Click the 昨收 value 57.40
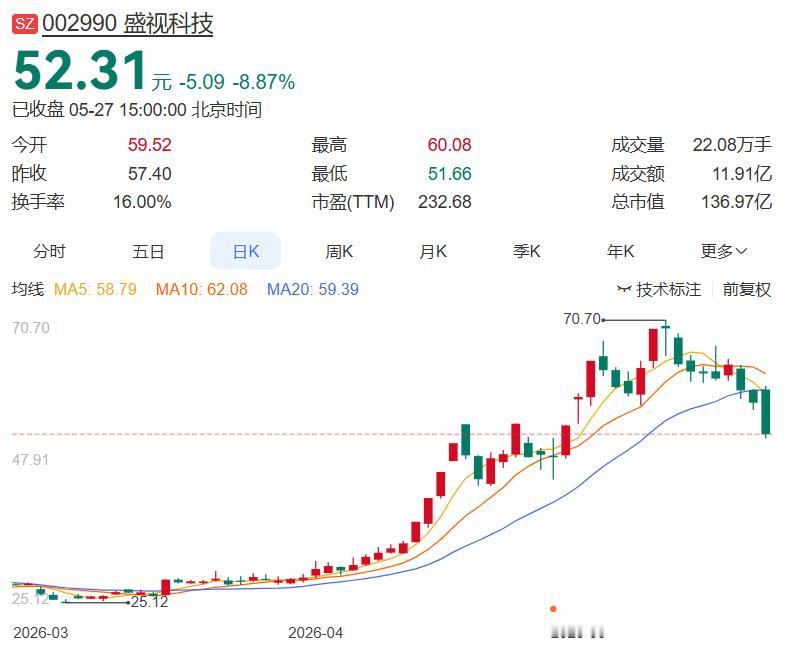This screenshot has width=785, height=655. pyautogui.click(x=149, y=173)
